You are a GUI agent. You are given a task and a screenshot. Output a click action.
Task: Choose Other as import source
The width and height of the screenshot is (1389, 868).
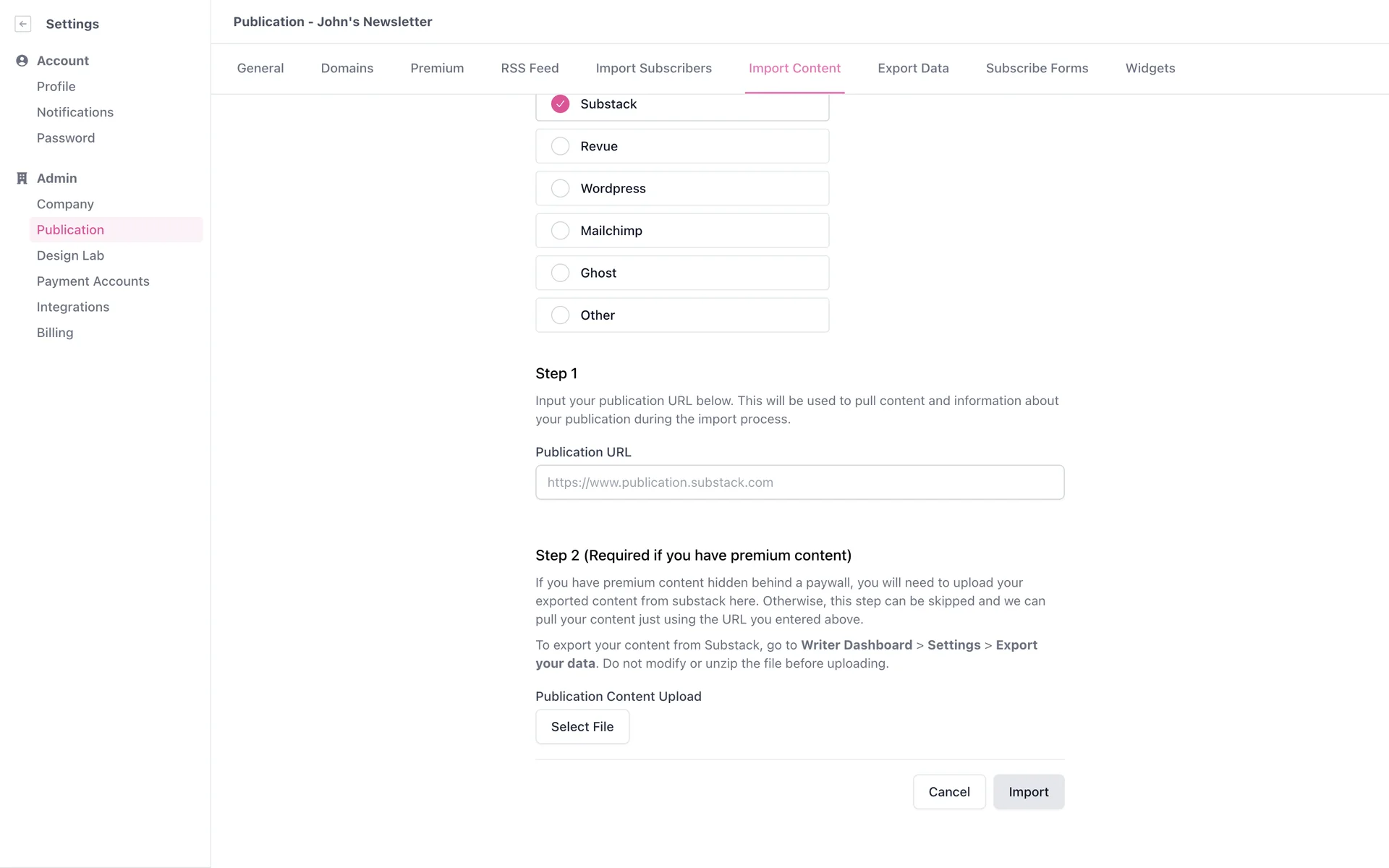560,315
